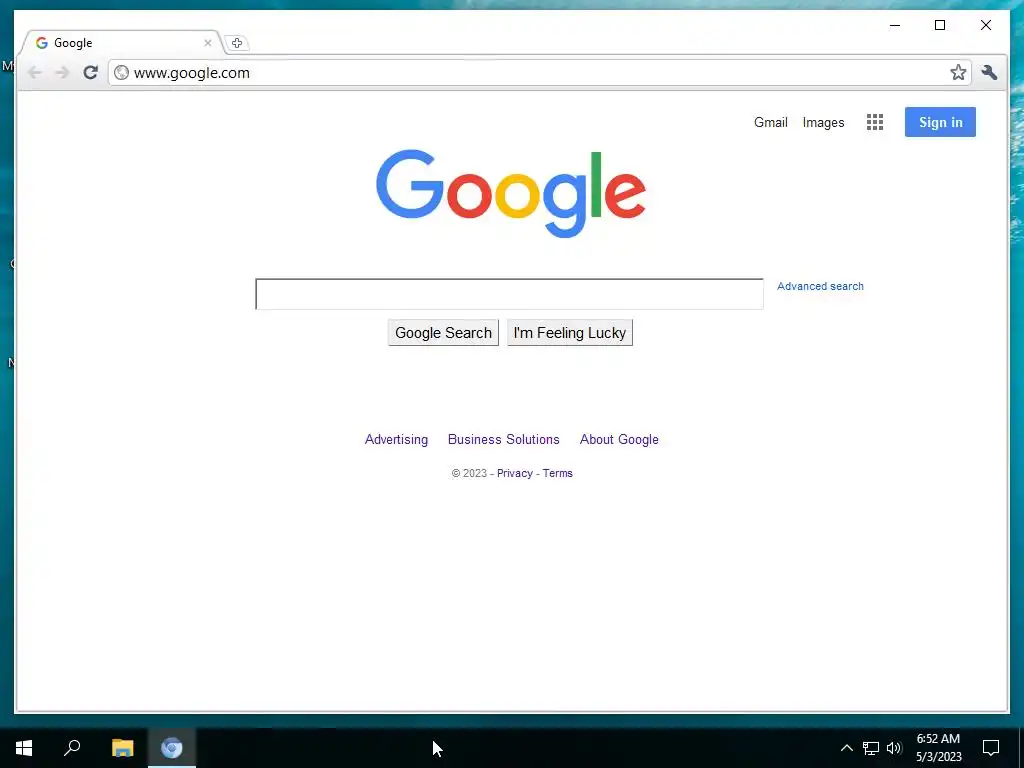
Task: Click the Google Search button
Action: coord(443,332)
